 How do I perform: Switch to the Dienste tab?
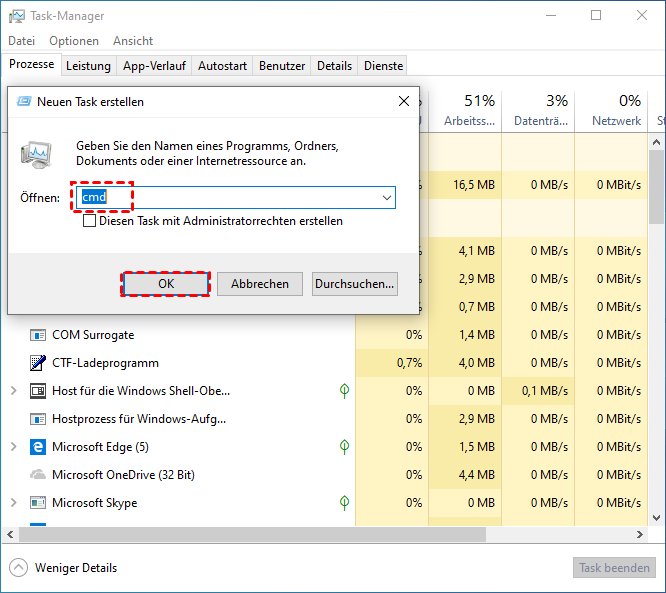[x=383, y=66]
